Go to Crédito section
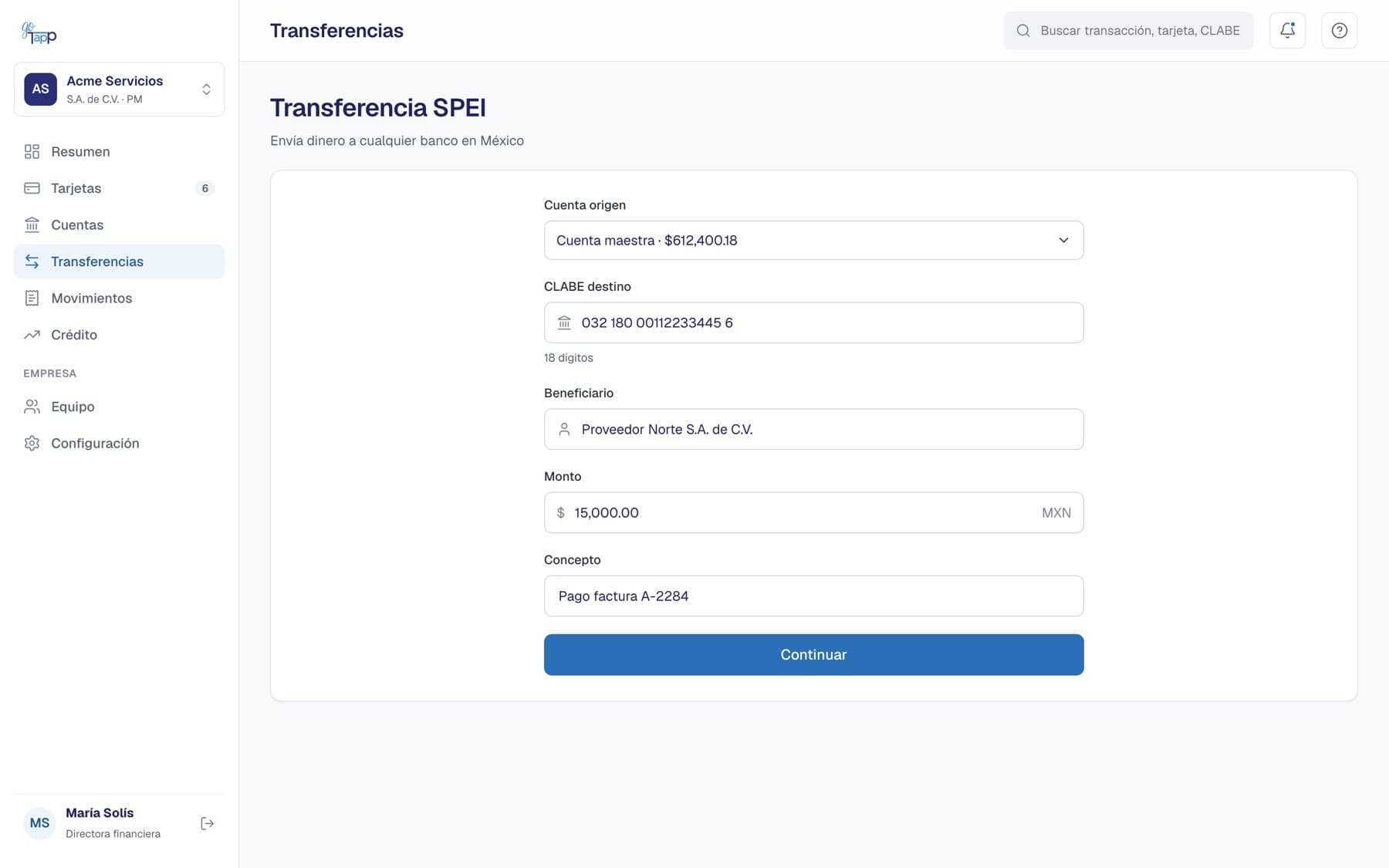Viewport: 1389px width, 868px height. [119, 335]
